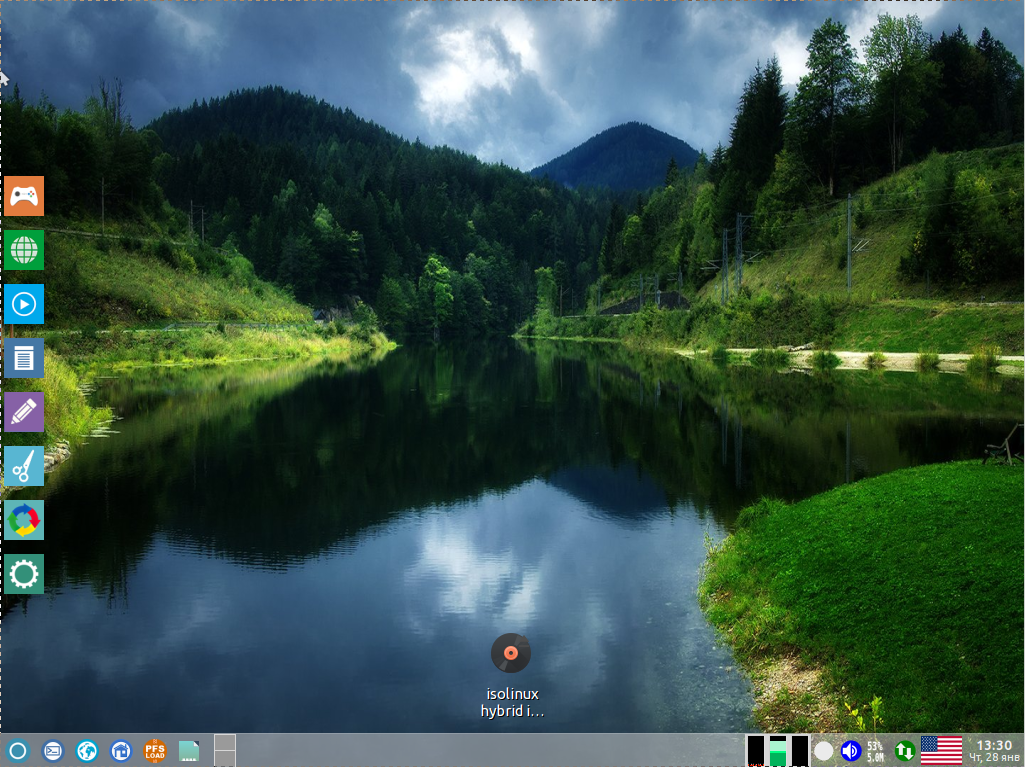Image resolution: width=1025 pixels, height=767 pixels.
Task: Open the Games category with gamepad icon
Action: click(x=24, y=196)
